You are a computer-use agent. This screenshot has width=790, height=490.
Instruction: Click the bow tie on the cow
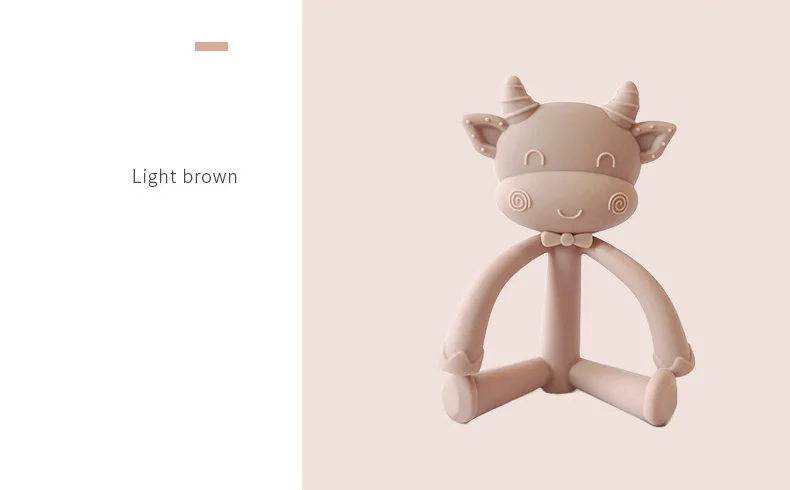567,240
